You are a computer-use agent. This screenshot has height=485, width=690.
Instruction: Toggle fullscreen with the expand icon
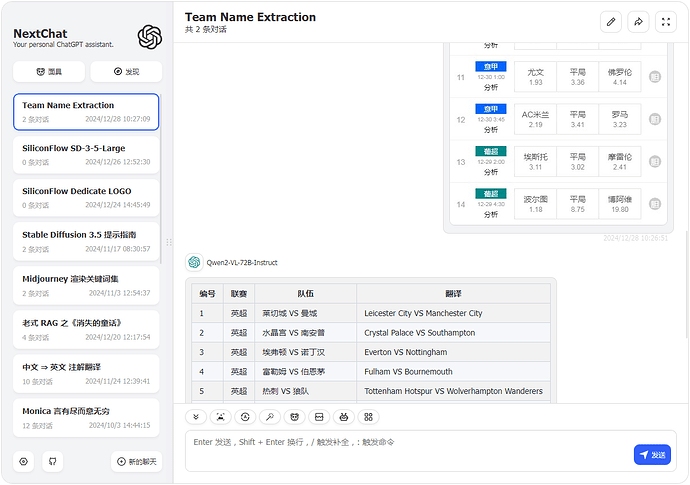click(666, 22)
